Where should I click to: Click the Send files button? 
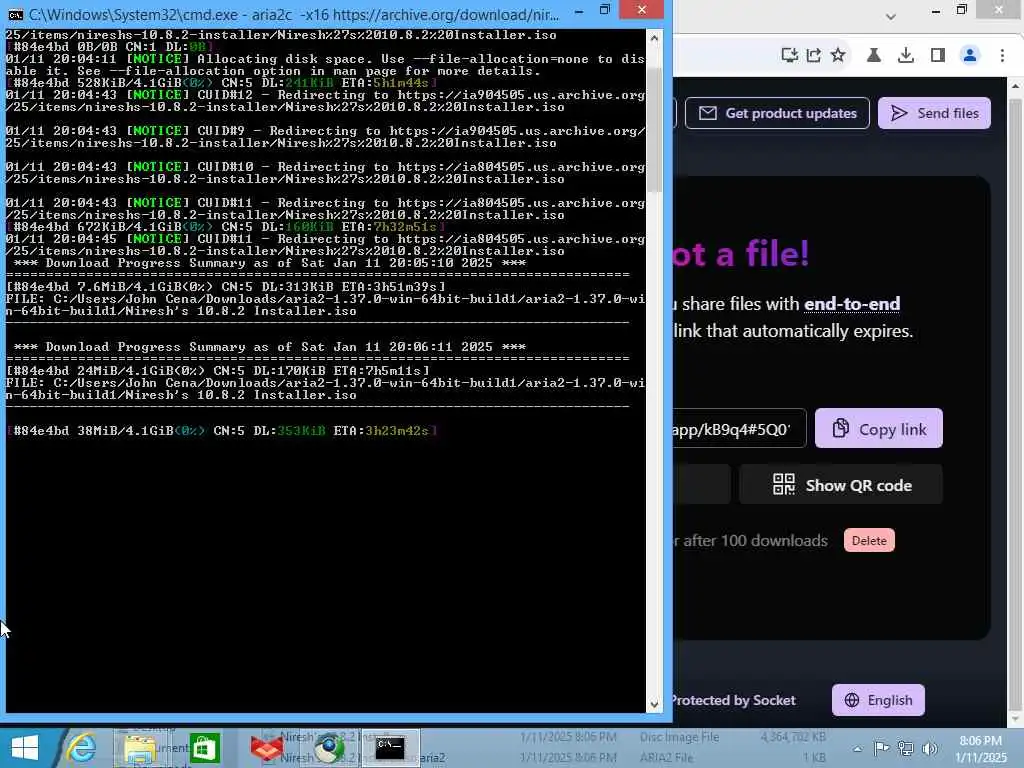point(934,113)
